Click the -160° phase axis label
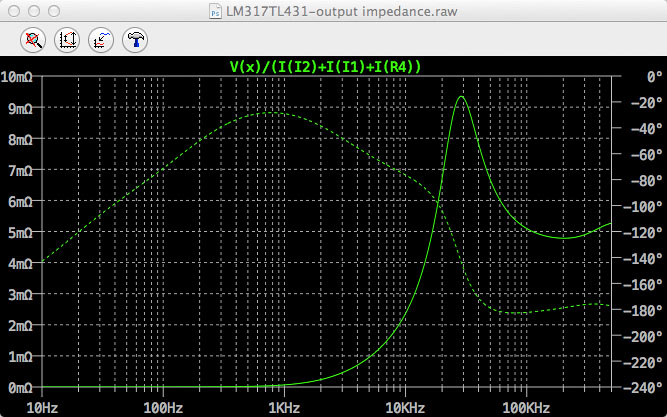Viewport: 667px width, 417px height. (x=643, y=284)
